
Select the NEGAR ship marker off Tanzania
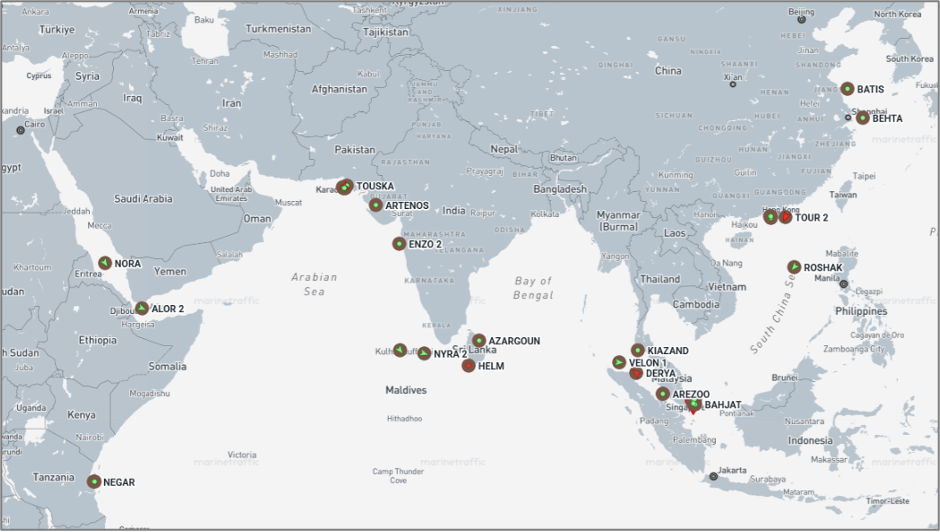tap(94, 482)
